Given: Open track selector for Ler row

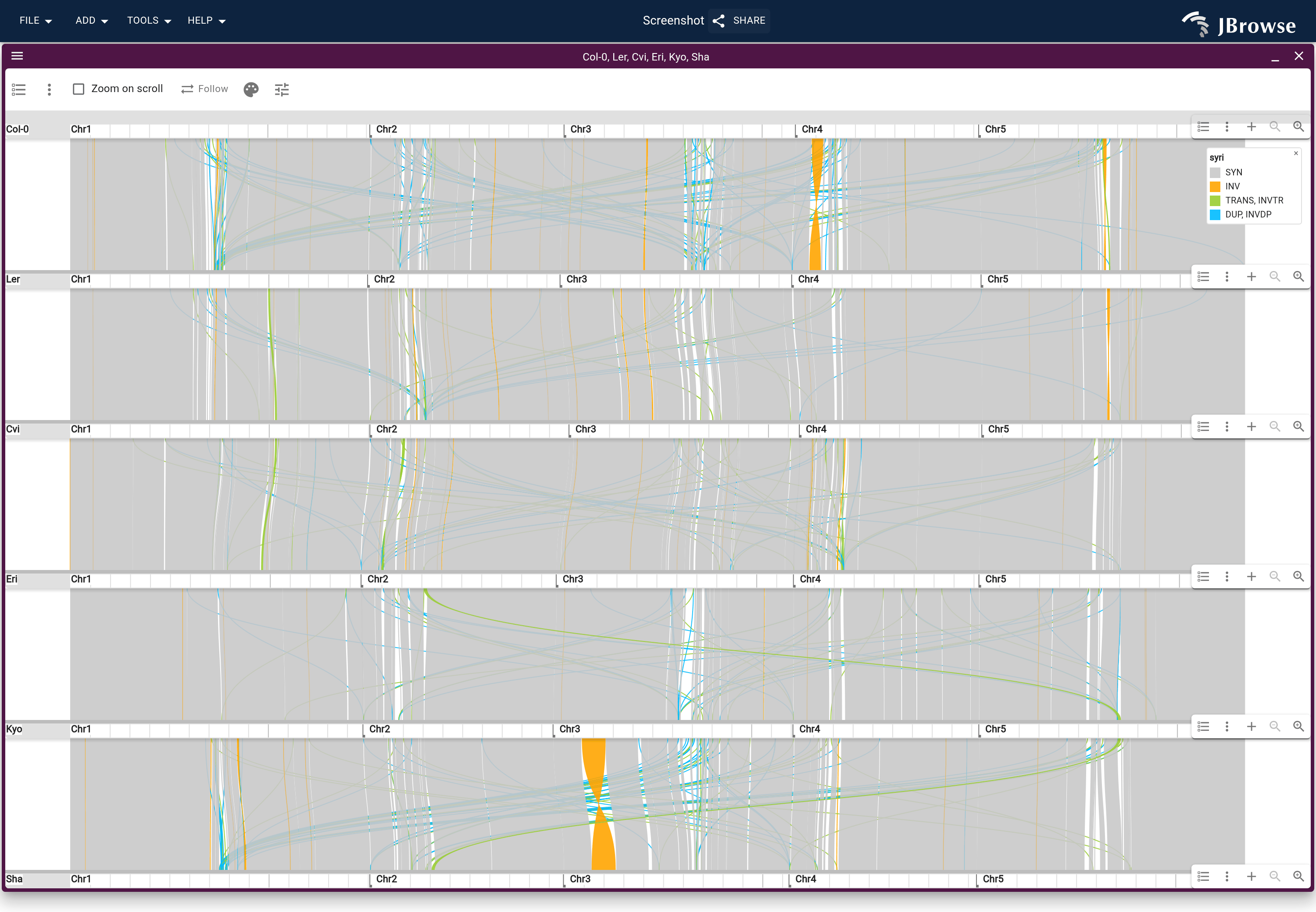Looking at the screenshot, I should pos(1203,277).
